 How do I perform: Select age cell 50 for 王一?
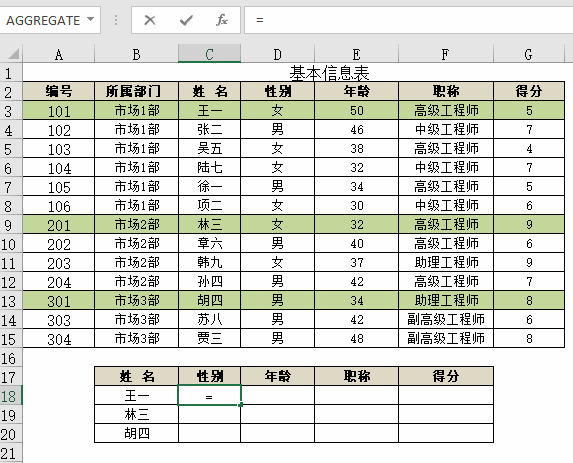pyautogui.click(x=356, y=110)
